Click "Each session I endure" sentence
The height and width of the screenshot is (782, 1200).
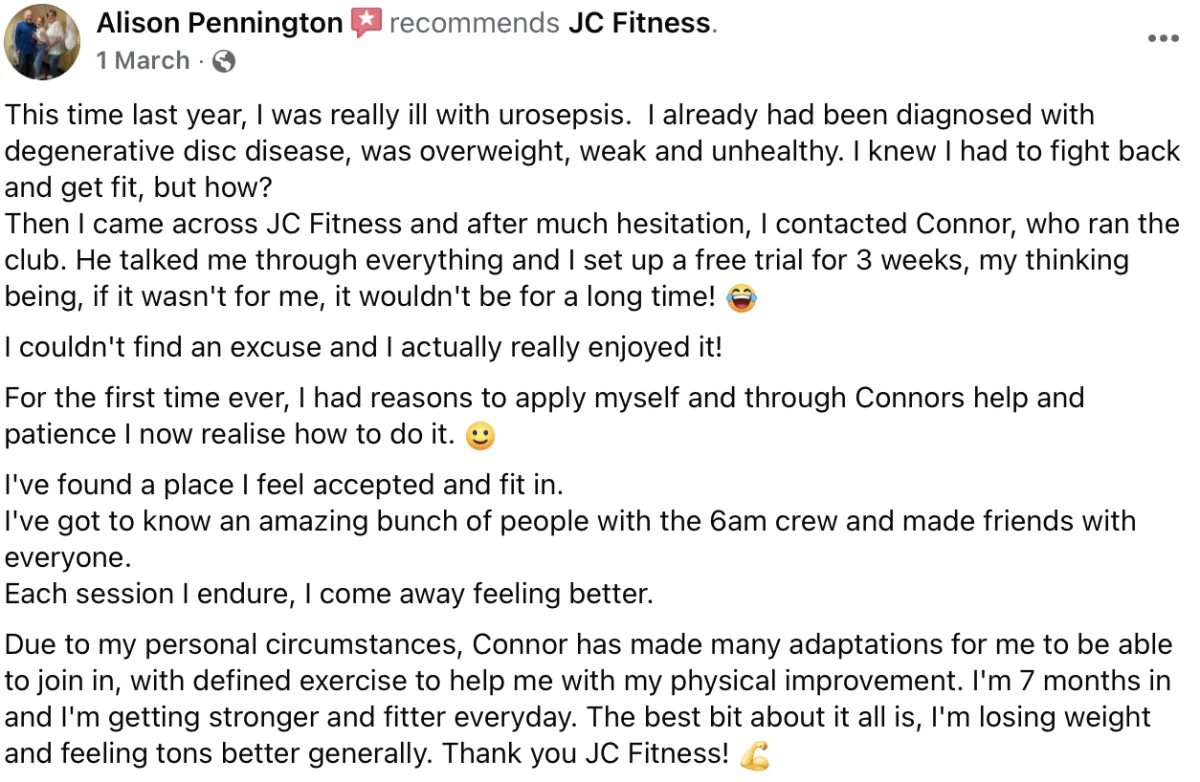coord(329,595)
